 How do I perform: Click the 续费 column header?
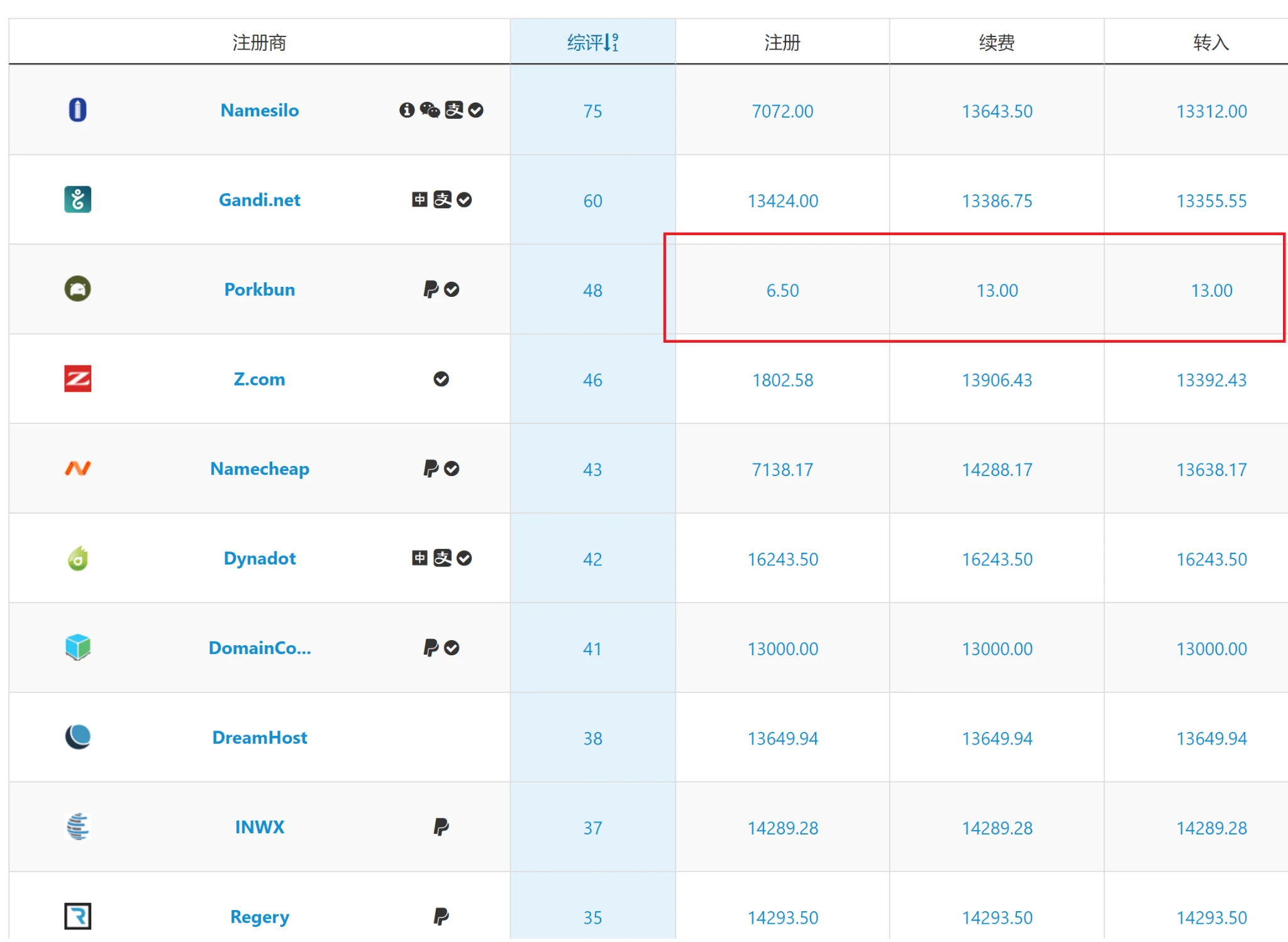pyautogui.click(x=997, y=42)
